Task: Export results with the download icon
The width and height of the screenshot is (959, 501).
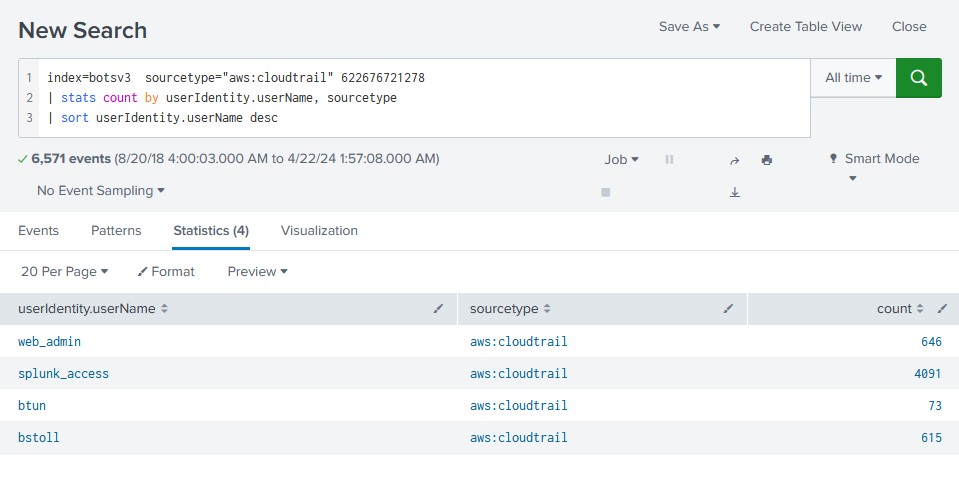Action: [x=734, y=192]
